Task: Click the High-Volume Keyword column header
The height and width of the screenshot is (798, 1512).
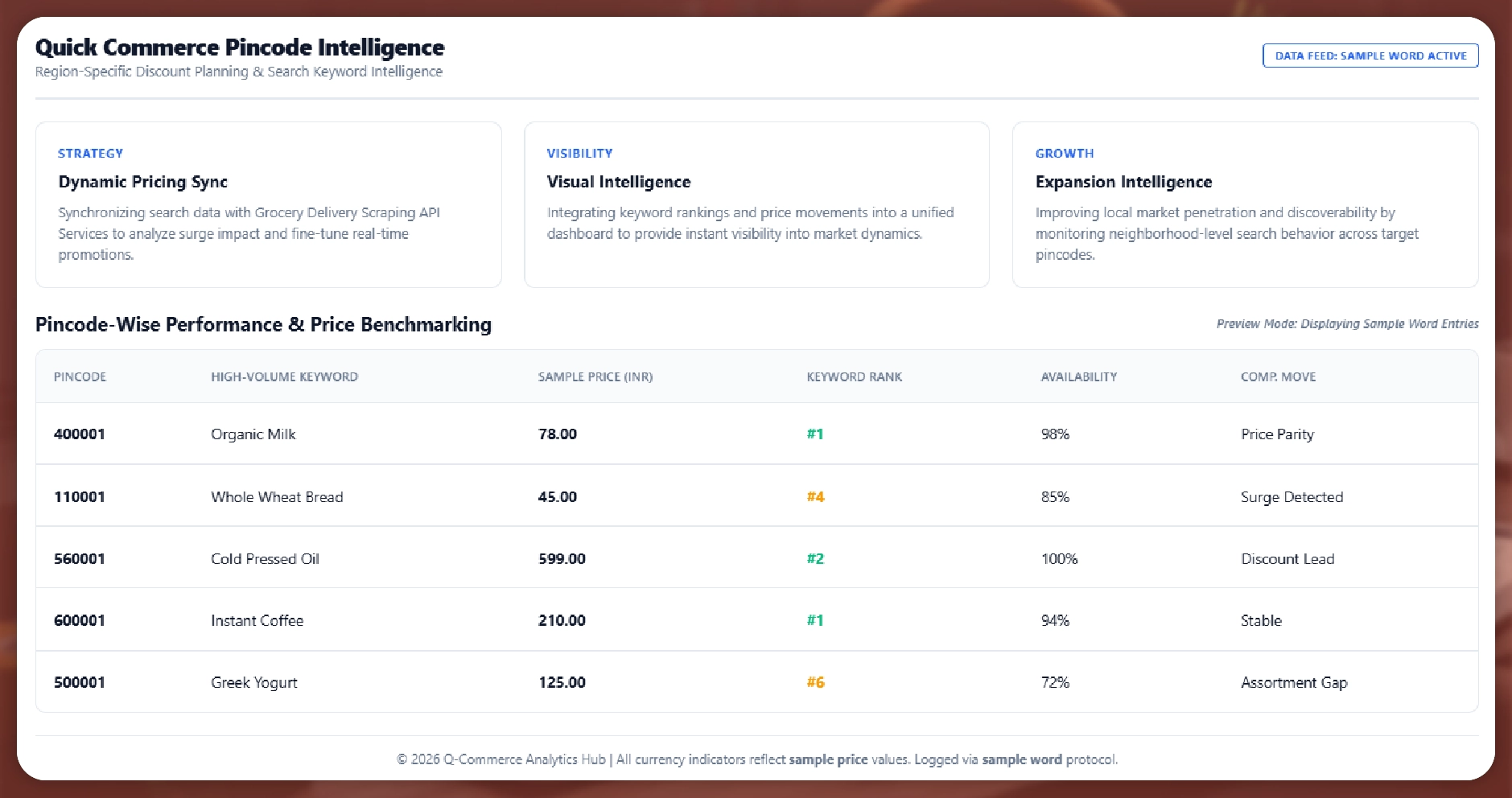Action: click(x=284, y=376)
